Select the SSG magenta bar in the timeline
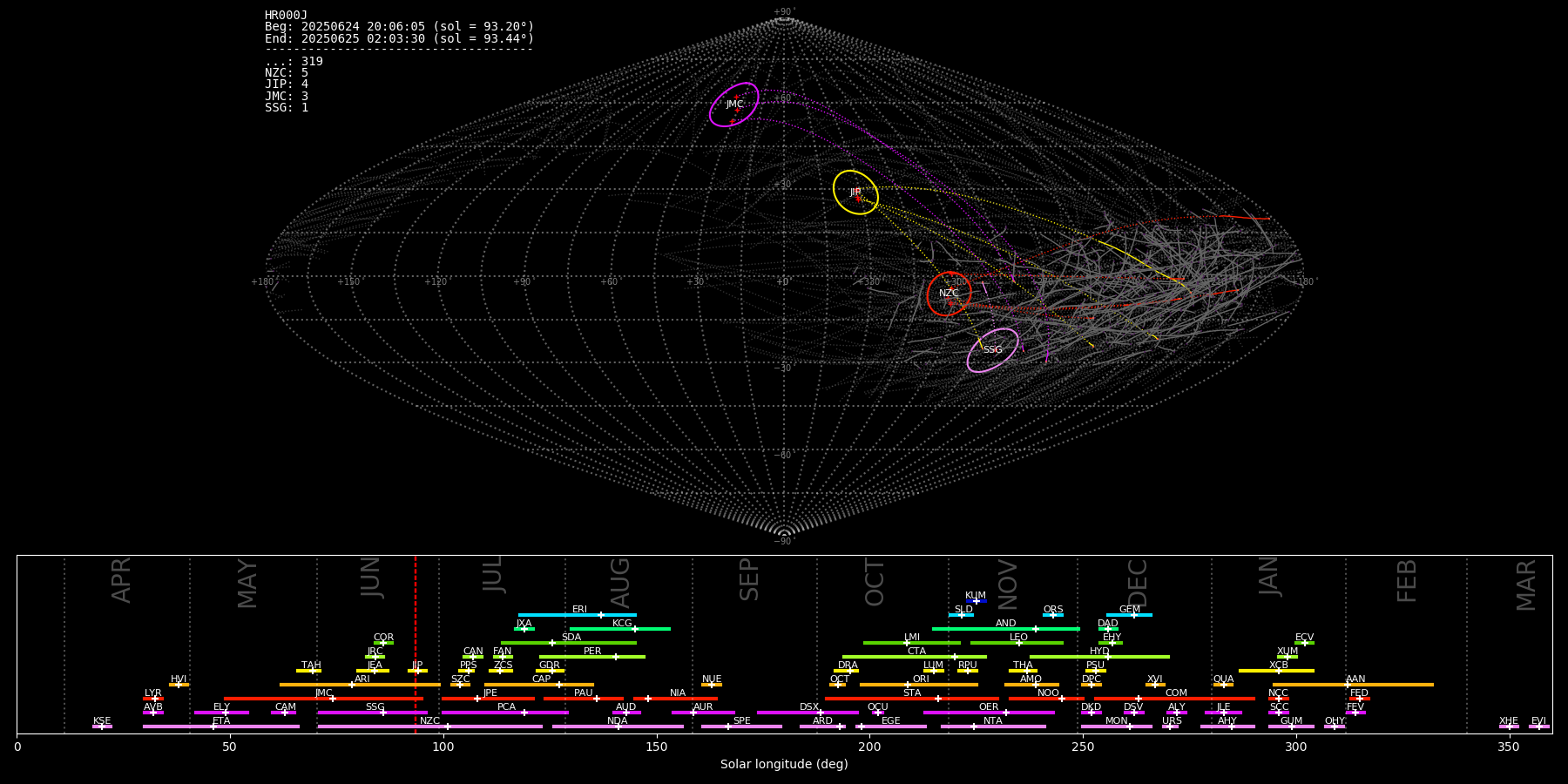The height and width of the screenshot is (784, 1568). click(373, 713)
